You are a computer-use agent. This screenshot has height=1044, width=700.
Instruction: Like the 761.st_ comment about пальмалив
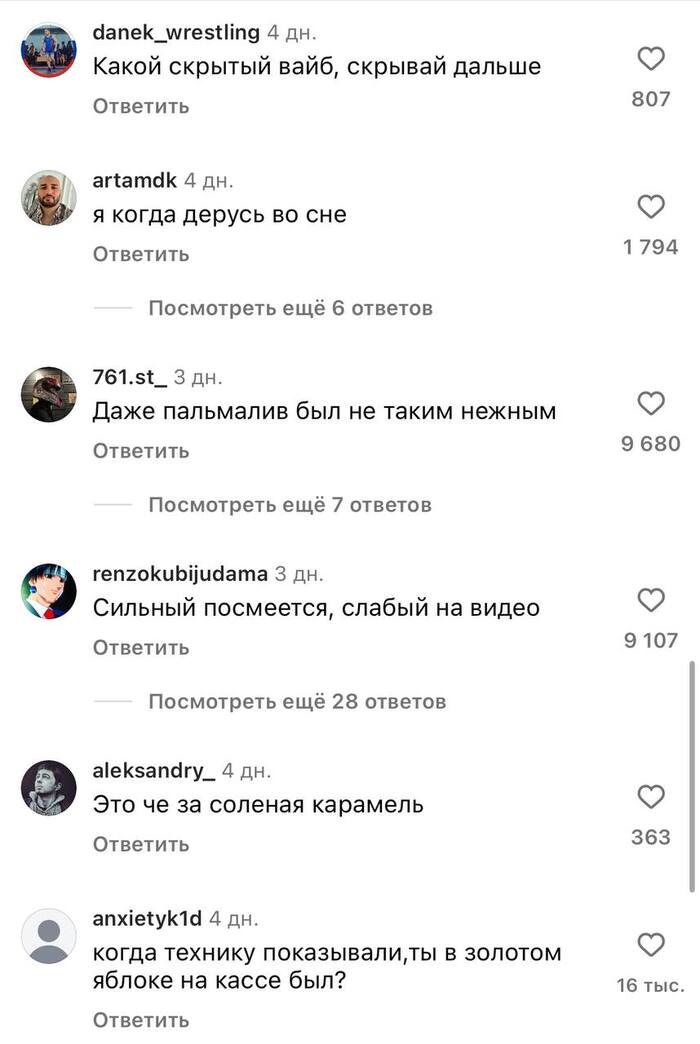pyautogui.click(x=651, y=403)
